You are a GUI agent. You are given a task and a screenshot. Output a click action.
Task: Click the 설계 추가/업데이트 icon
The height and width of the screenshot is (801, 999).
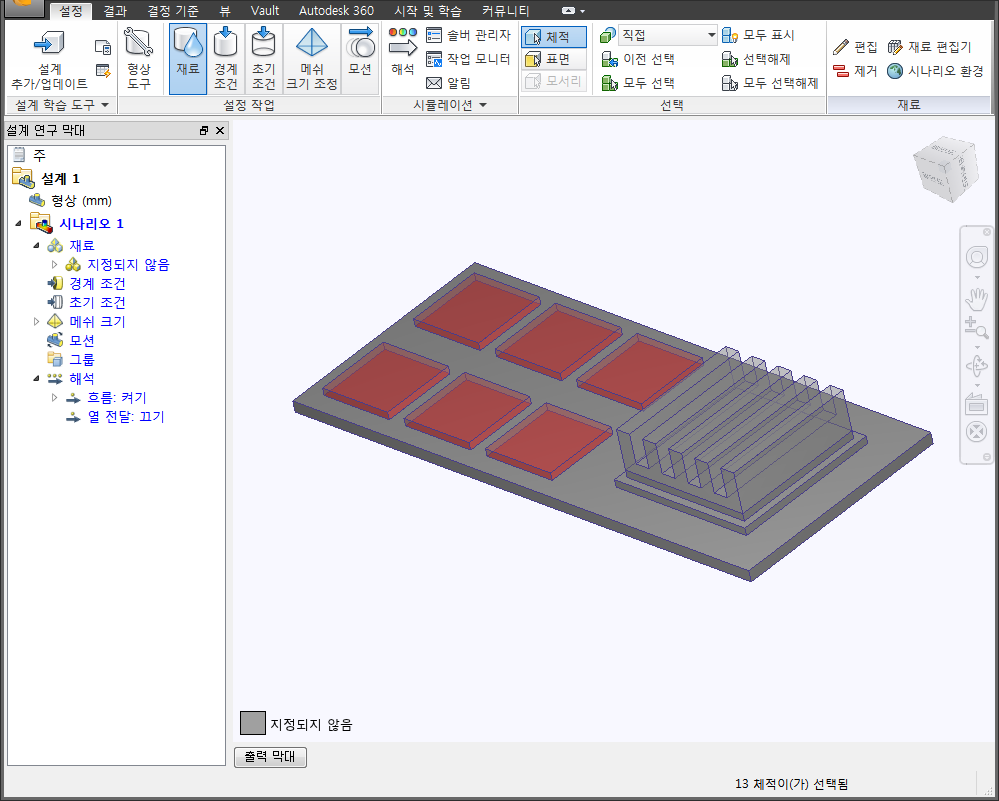[x=49, y=59]
